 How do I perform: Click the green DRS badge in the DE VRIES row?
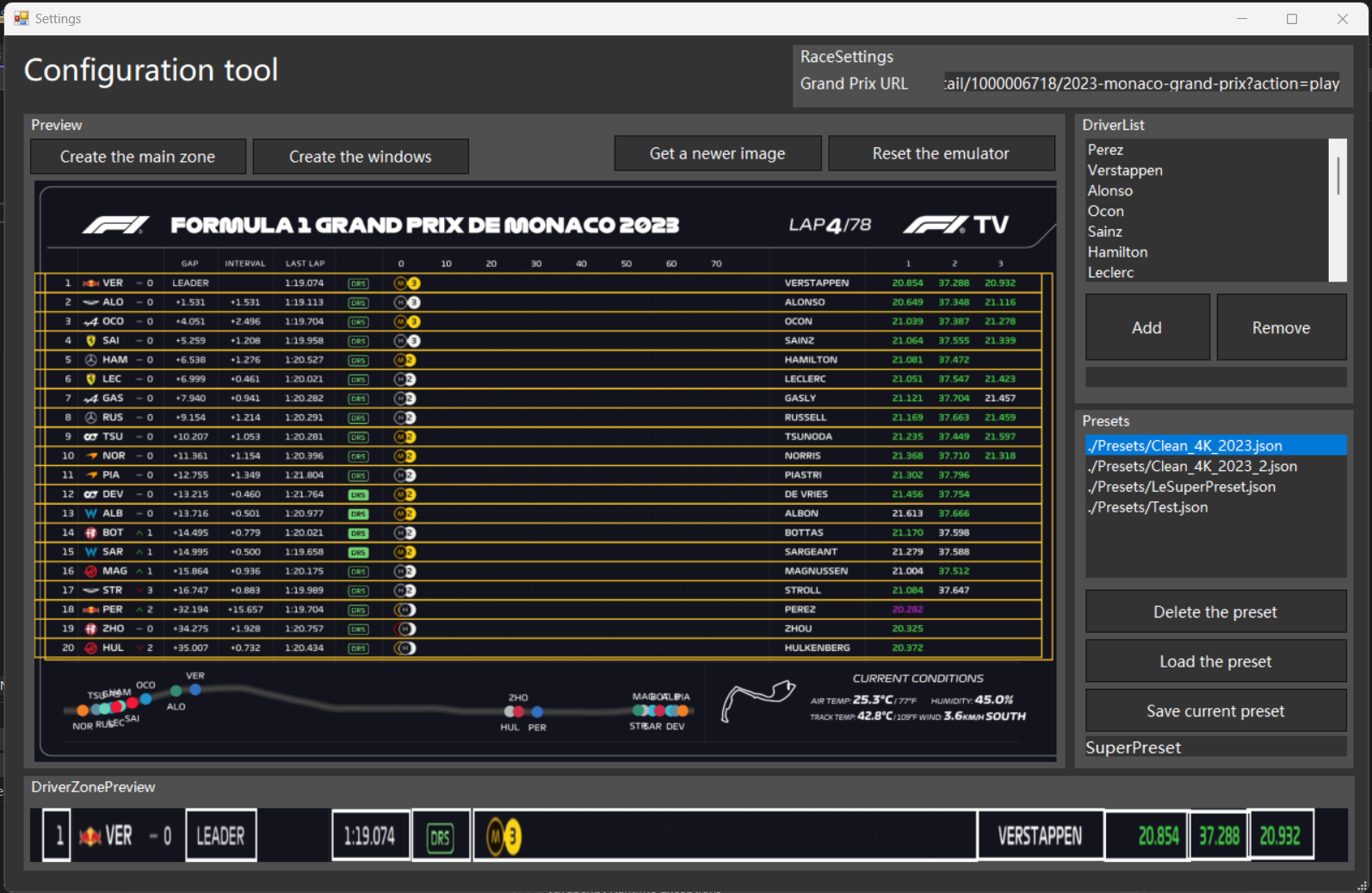[358, 495]
